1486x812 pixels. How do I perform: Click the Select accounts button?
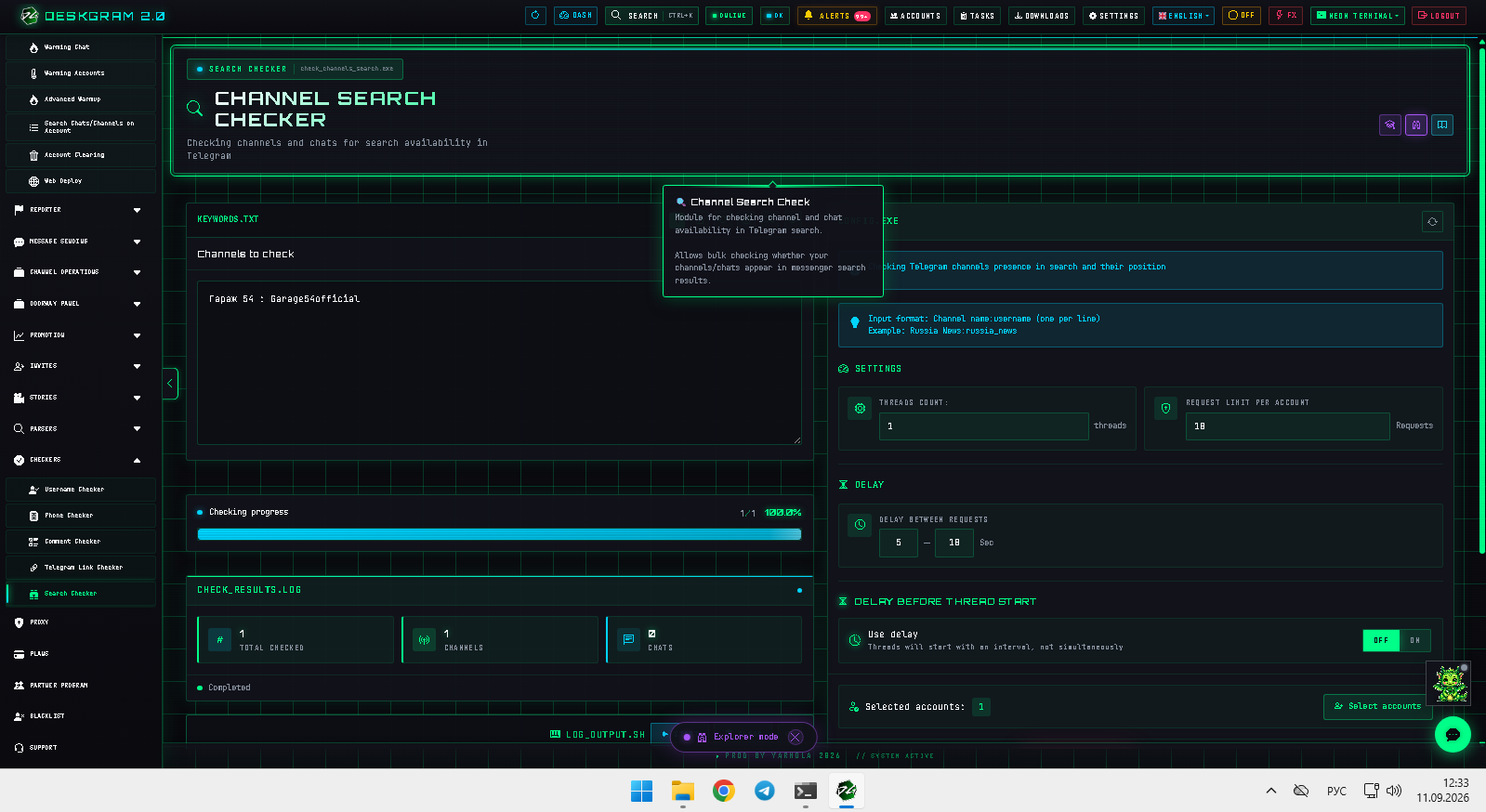click(1378, 706)
